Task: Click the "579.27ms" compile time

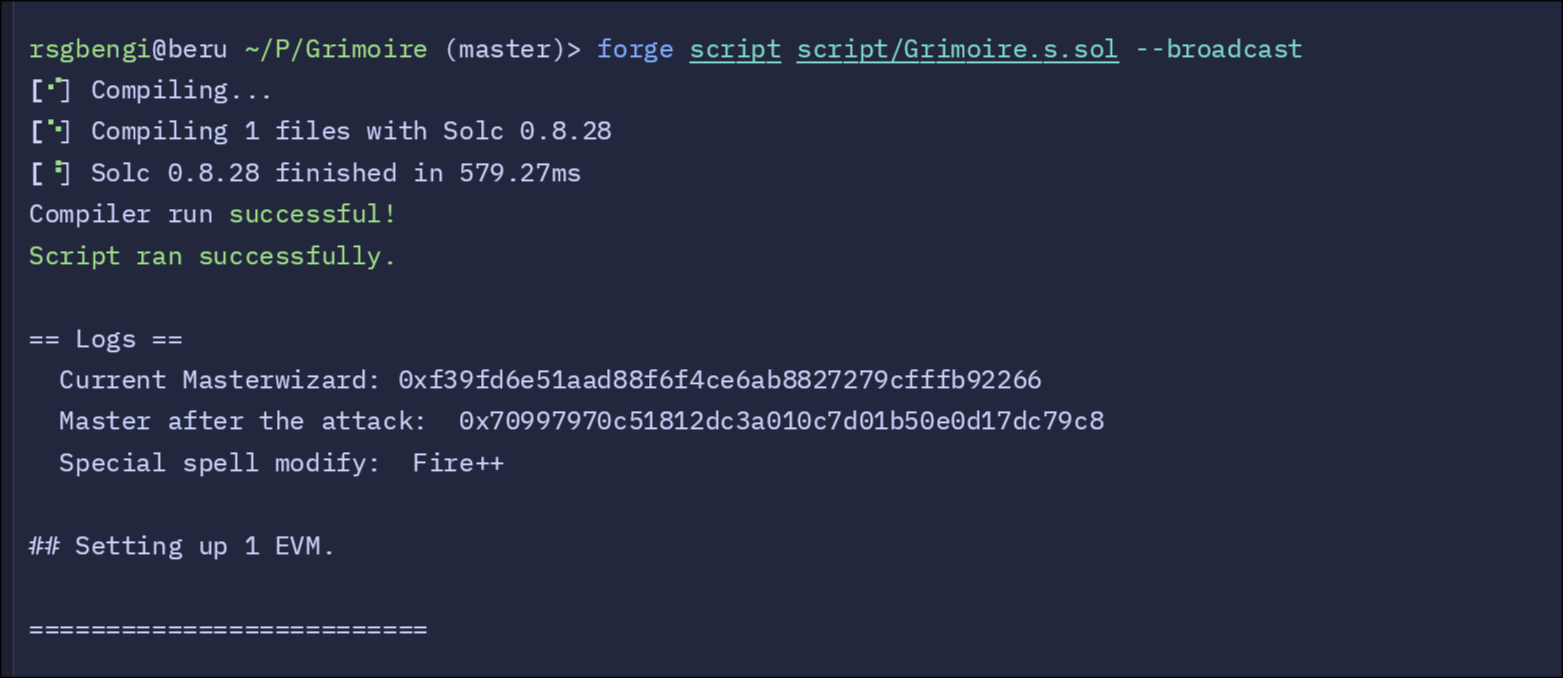Action: click(519, 173)
